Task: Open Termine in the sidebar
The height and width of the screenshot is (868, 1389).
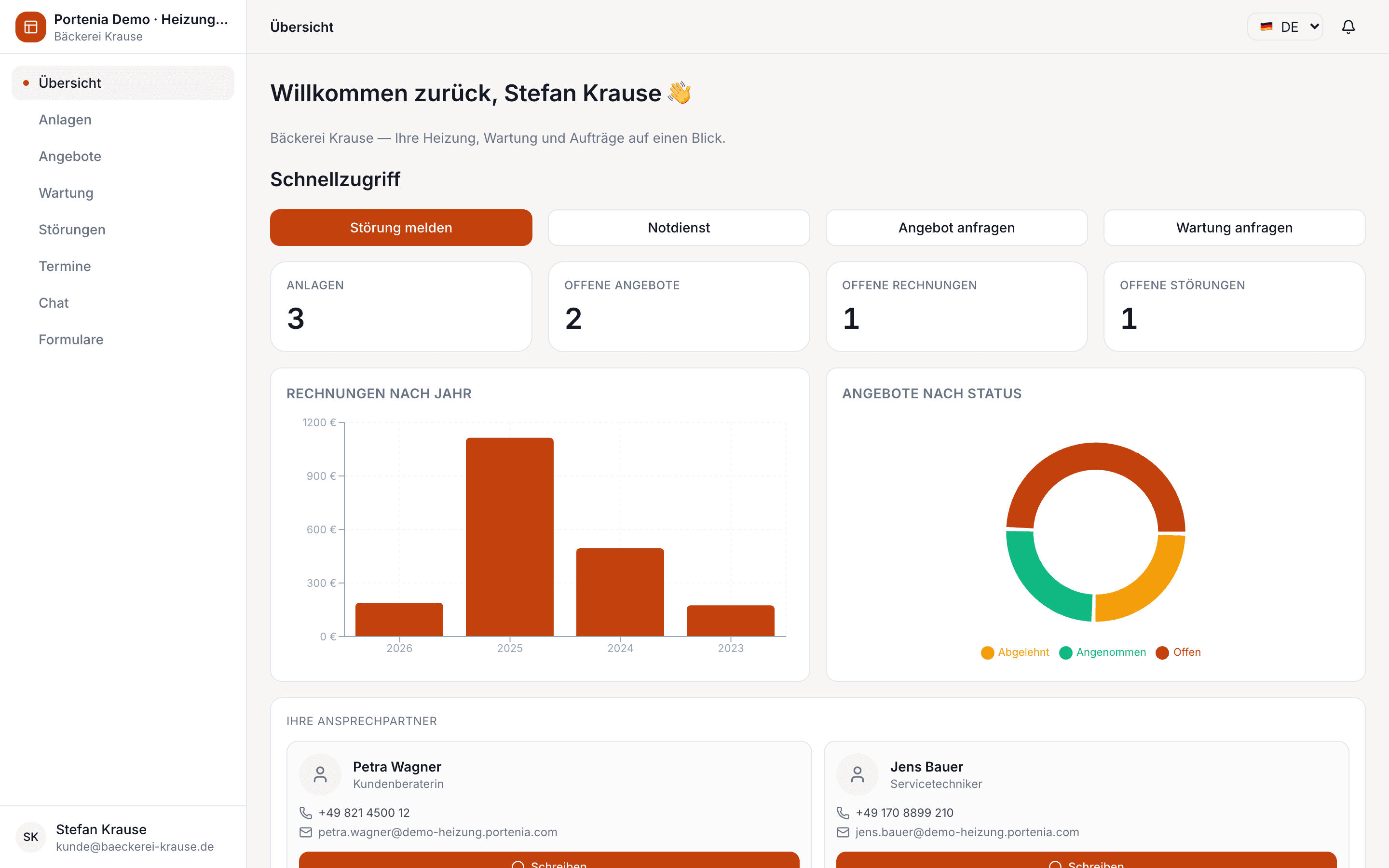Action: pos(123,266)
